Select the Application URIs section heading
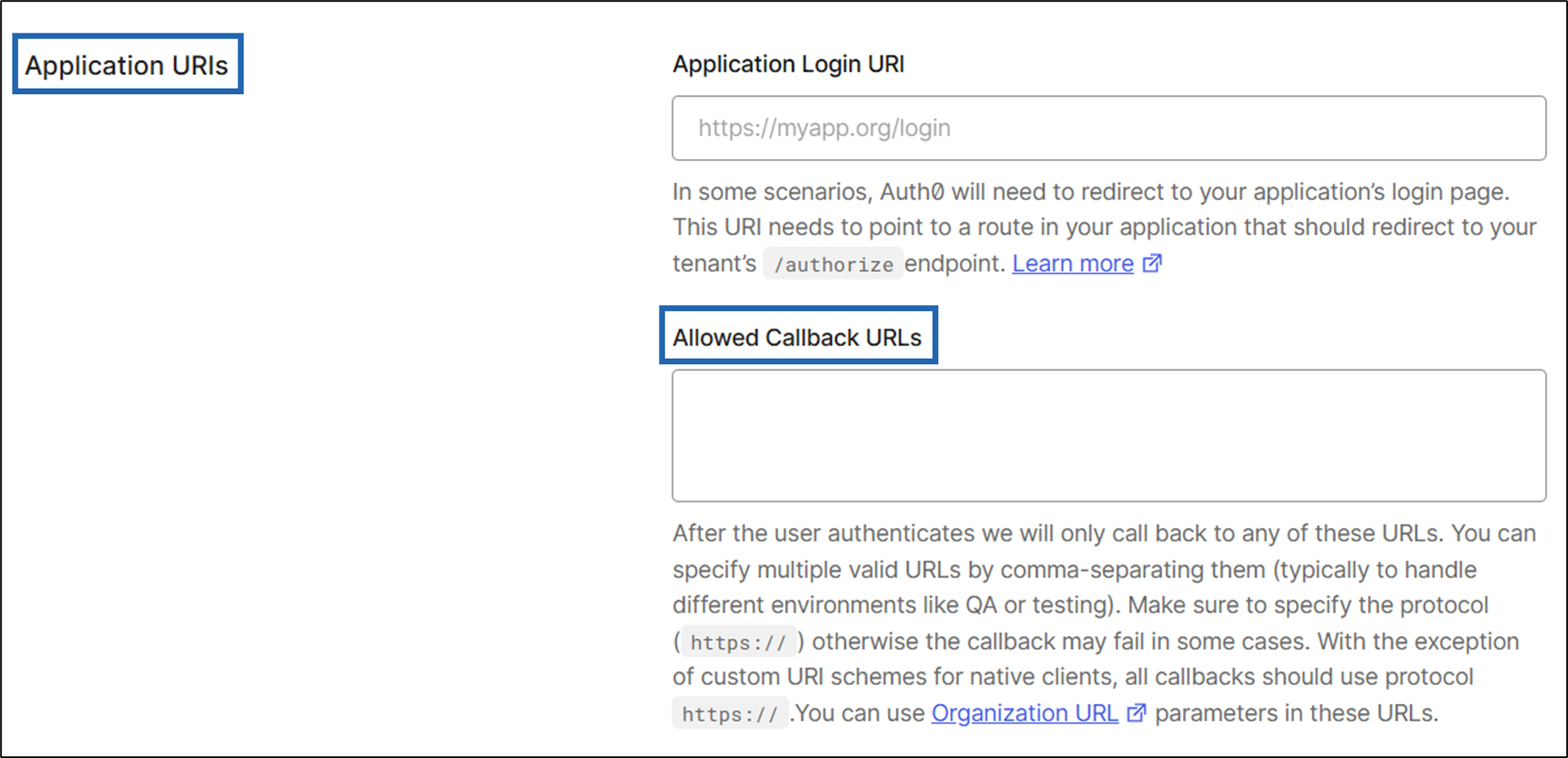 point(127,65)
